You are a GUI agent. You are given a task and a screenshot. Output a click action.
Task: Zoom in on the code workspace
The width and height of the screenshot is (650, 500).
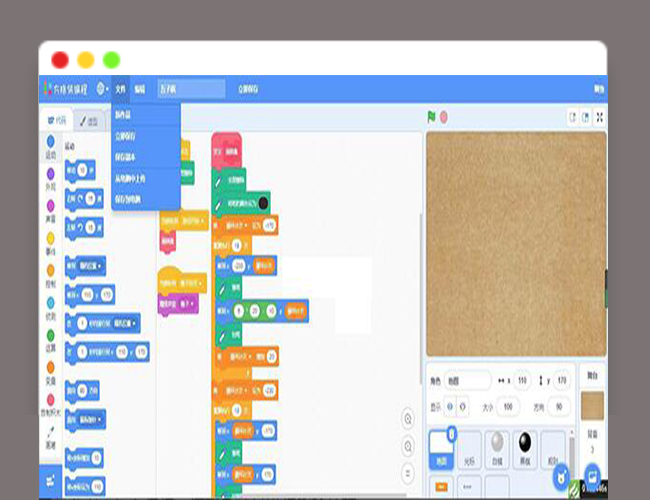(x=408, y=417)
